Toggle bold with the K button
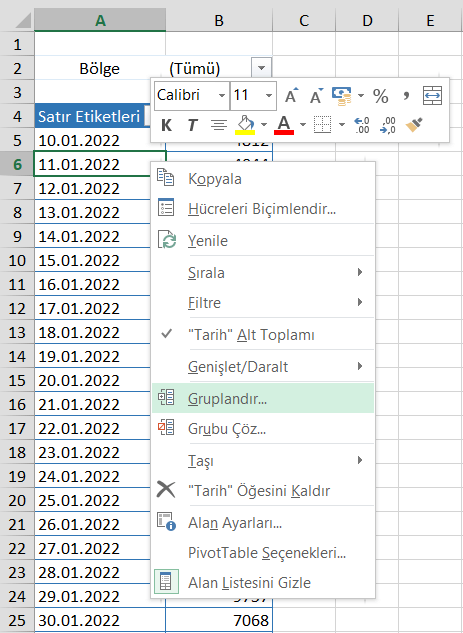 [x=166, y=125]
